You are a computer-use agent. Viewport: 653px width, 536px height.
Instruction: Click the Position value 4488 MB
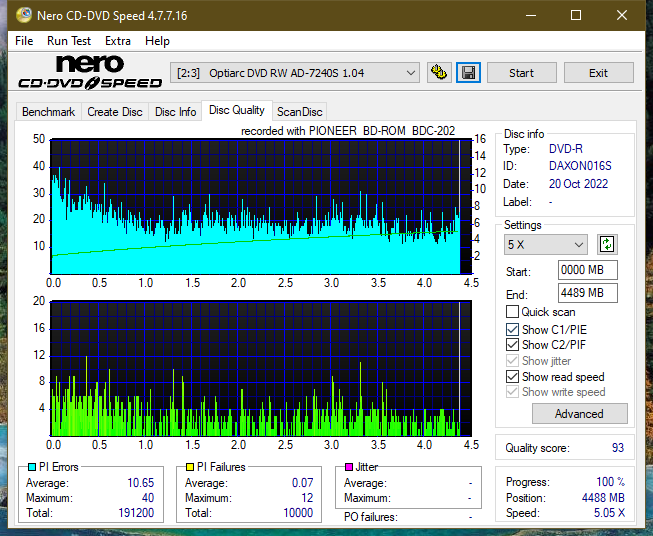tap(603, 498)
